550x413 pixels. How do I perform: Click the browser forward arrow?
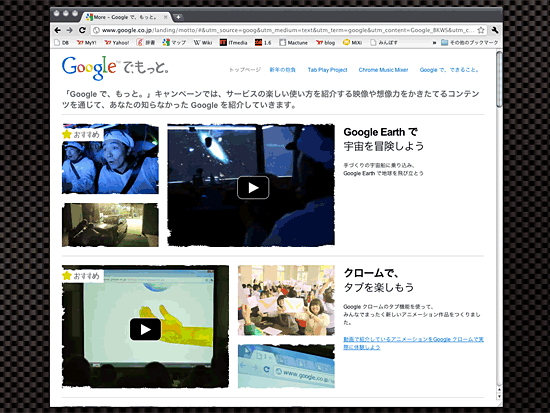69,30
